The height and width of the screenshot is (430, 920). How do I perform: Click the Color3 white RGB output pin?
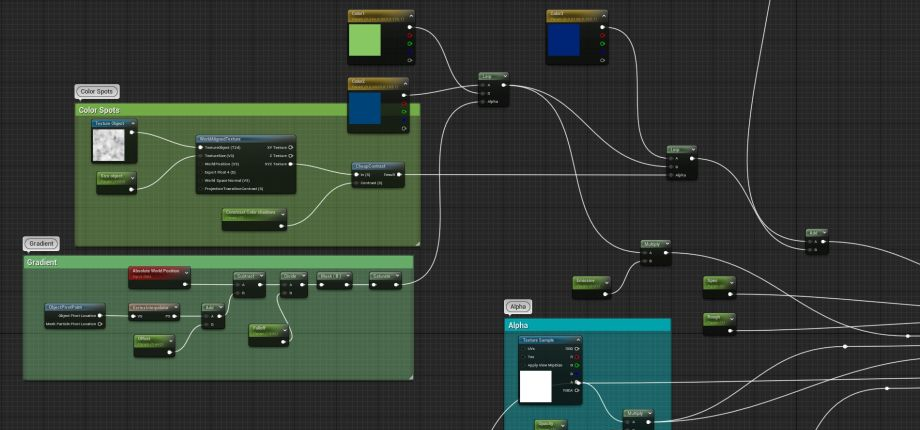click(603, 27)
